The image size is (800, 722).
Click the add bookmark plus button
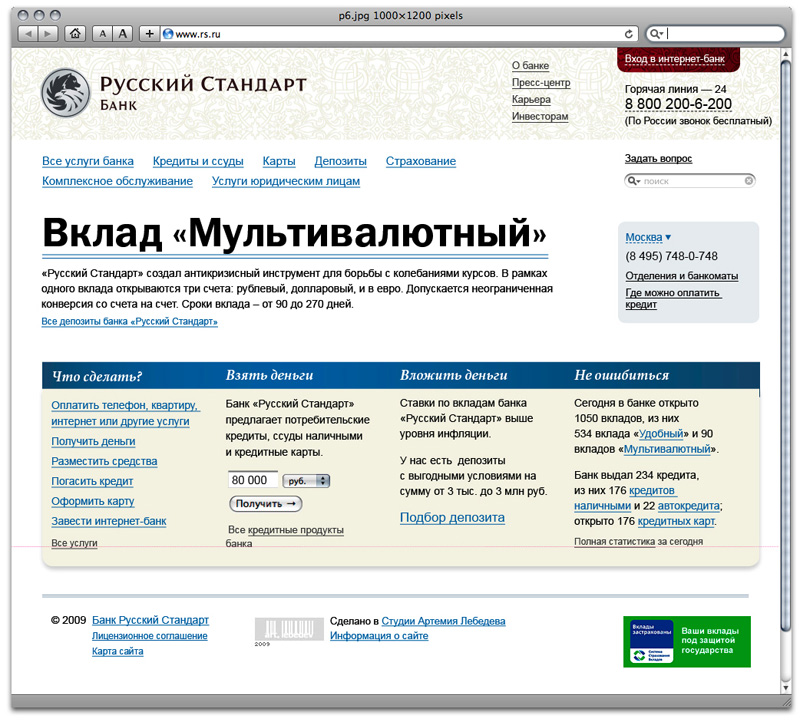pos(149,33)
